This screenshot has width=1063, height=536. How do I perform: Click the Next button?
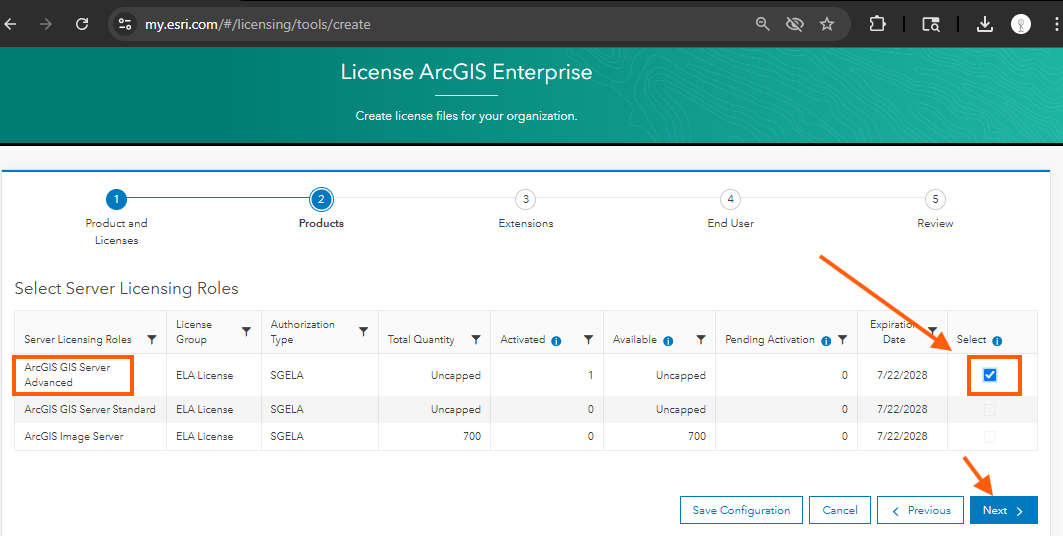point(1003,510)
